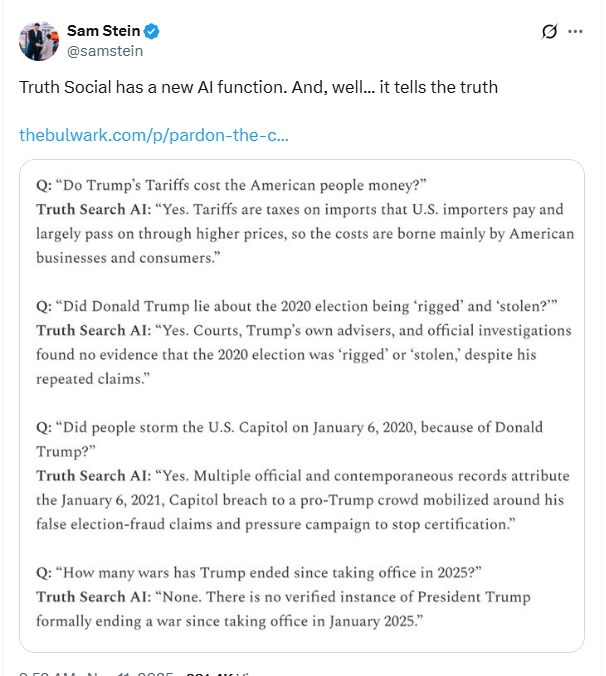
Task: Select the first 'Truth Search AI' tariffs answer
Action: point(305,233)
